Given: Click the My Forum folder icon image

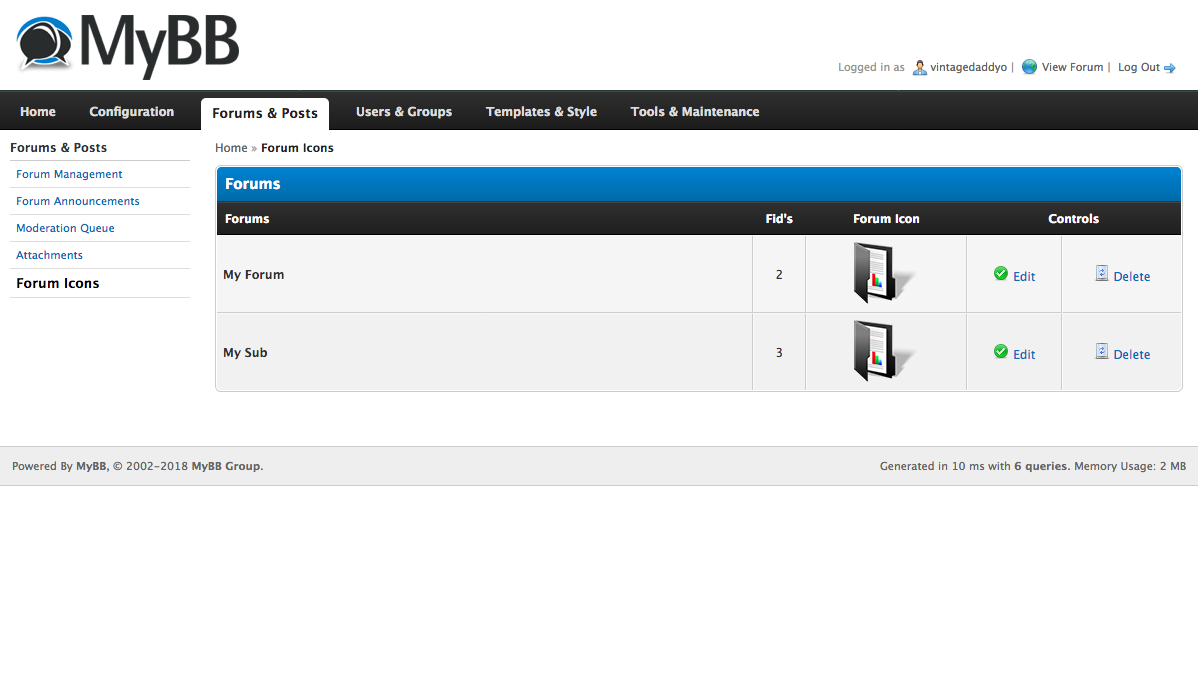Looking at the screenshot, I should click(x=884, y=273).
